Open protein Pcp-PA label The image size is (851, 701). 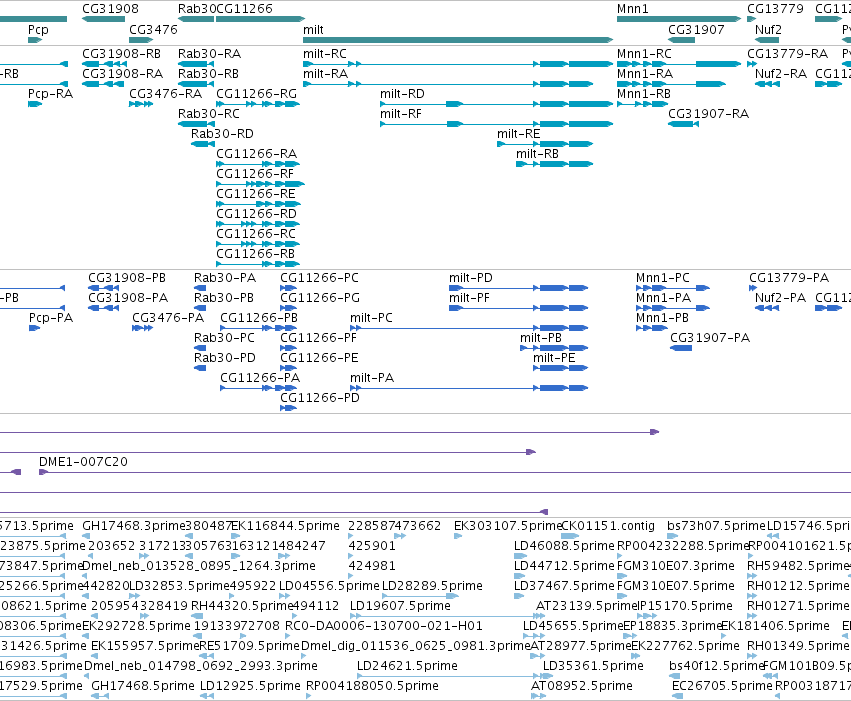[50, 318]
